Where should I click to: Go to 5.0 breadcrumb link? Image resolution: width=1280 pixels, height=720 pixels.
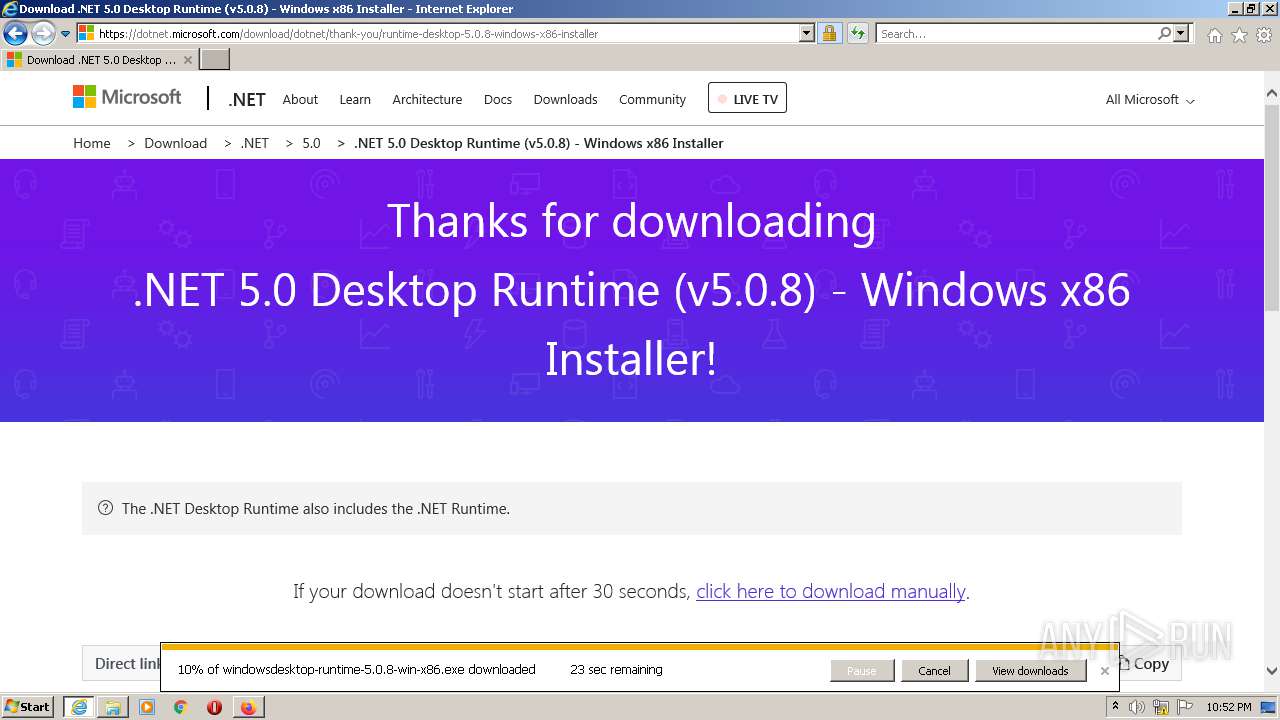311,143
